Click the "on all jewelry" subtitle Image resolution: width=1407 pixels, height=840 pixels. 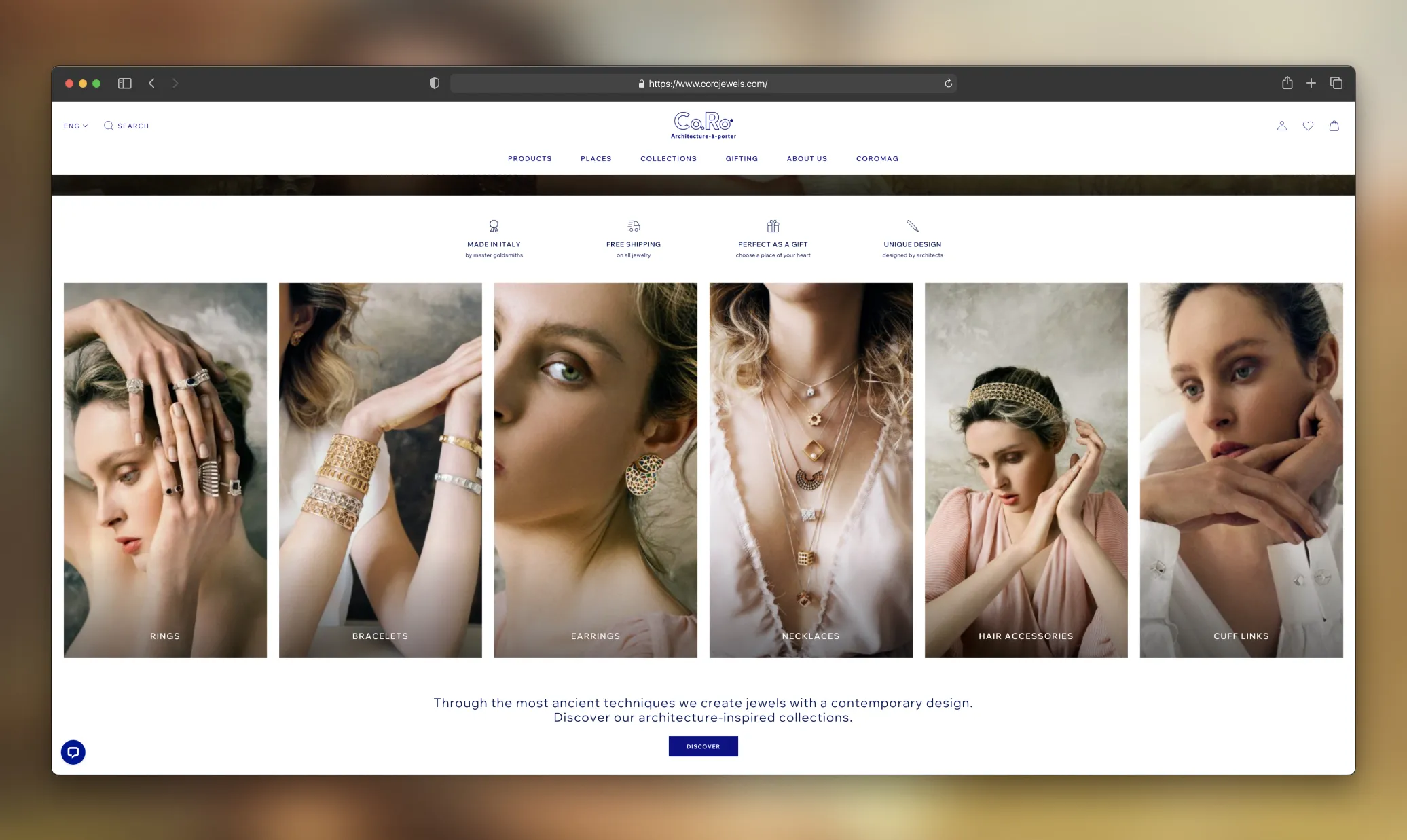634,255
